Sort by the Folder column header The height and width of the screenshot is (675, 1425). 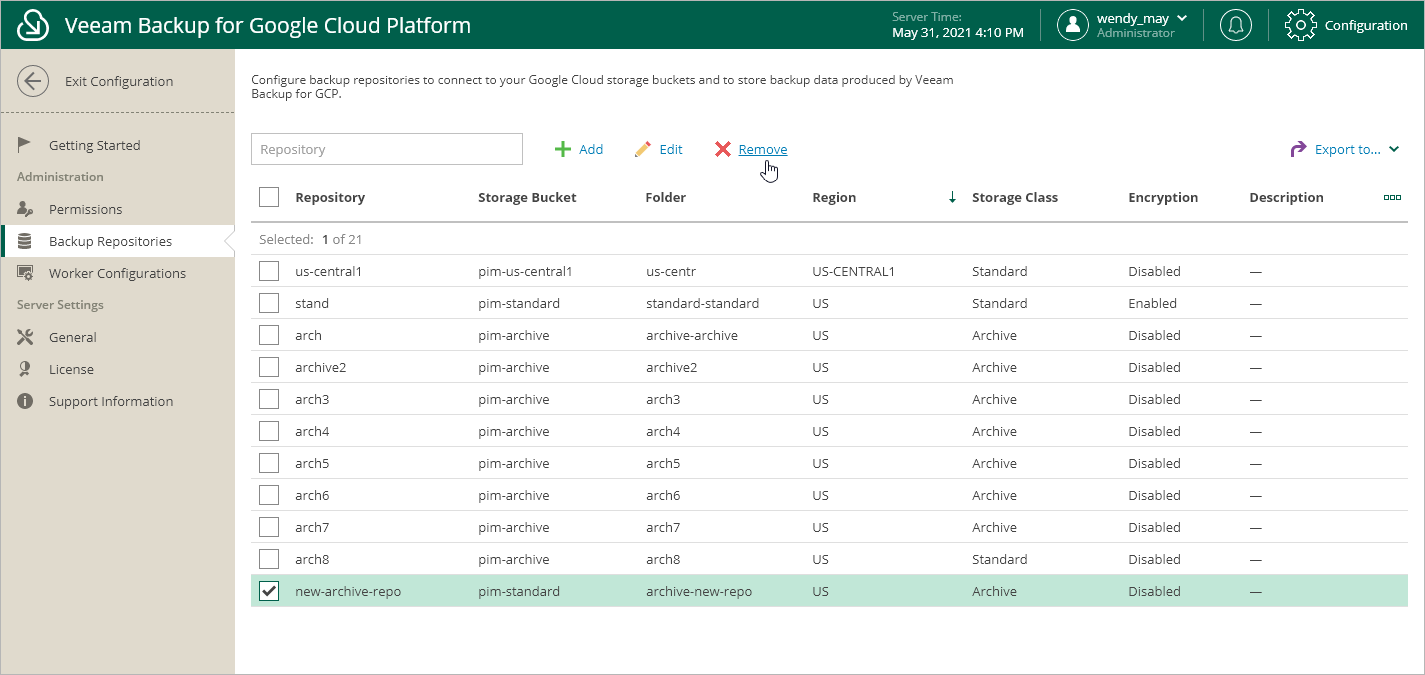point(666,197)
